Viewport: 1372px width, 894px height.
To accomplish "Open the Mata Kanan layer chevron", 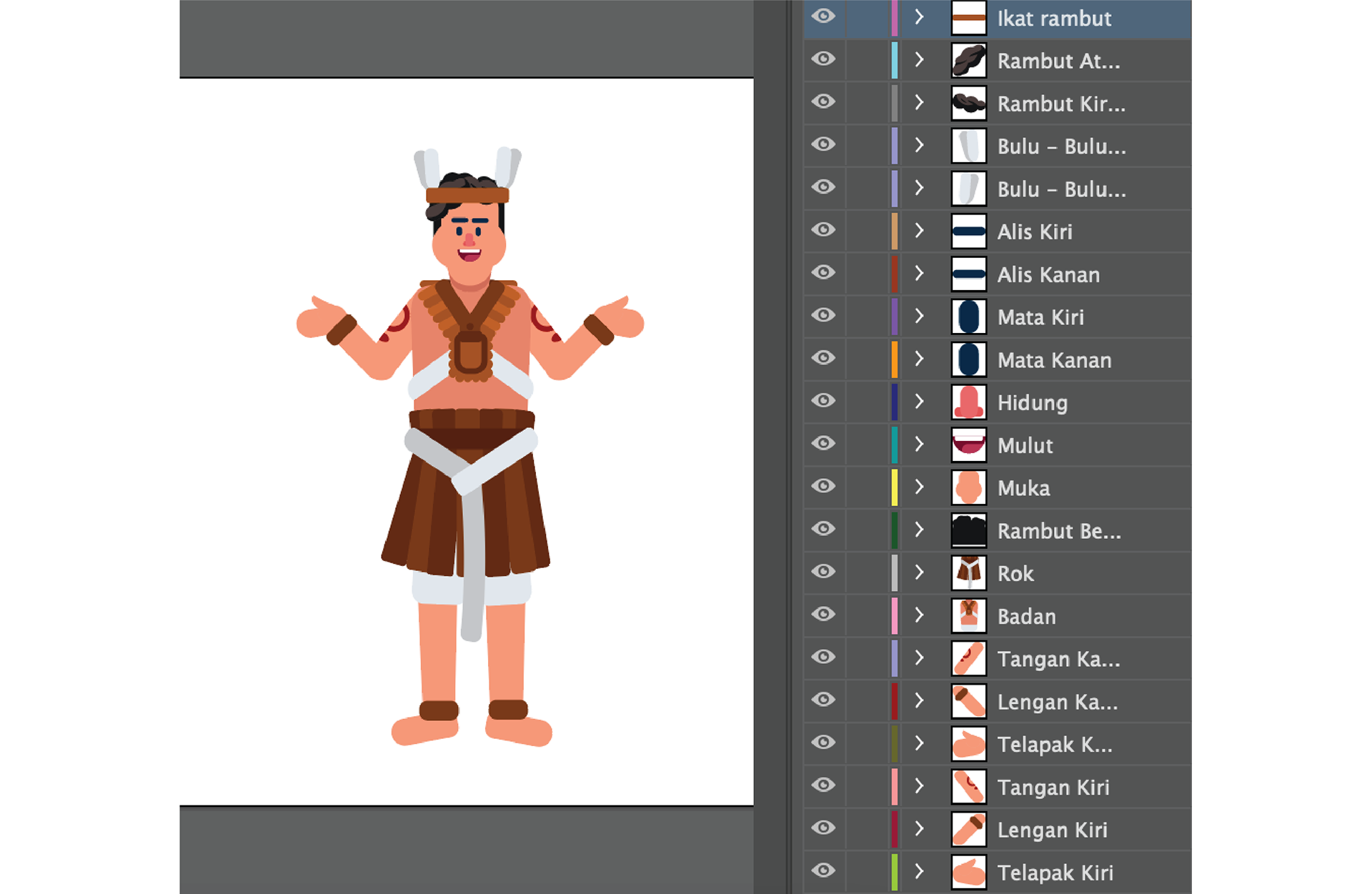I will point(920,358).
